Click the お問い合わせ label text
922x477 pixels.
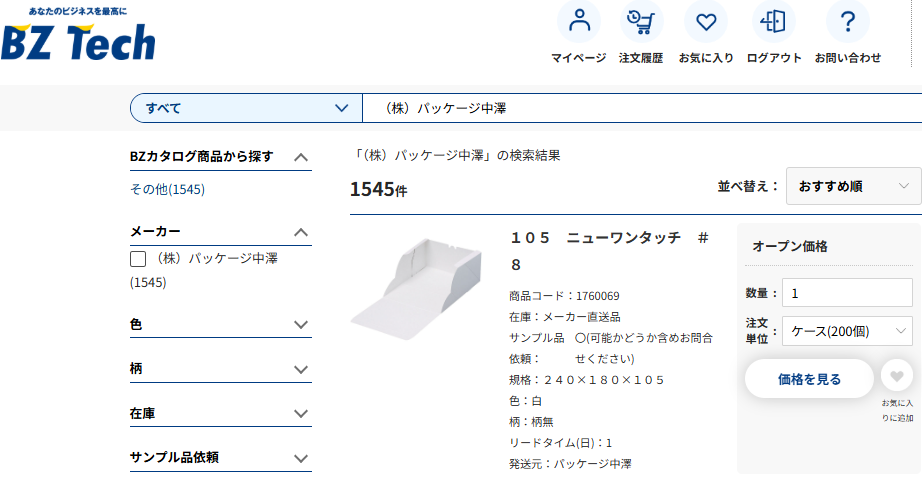(x=848, y=58)
